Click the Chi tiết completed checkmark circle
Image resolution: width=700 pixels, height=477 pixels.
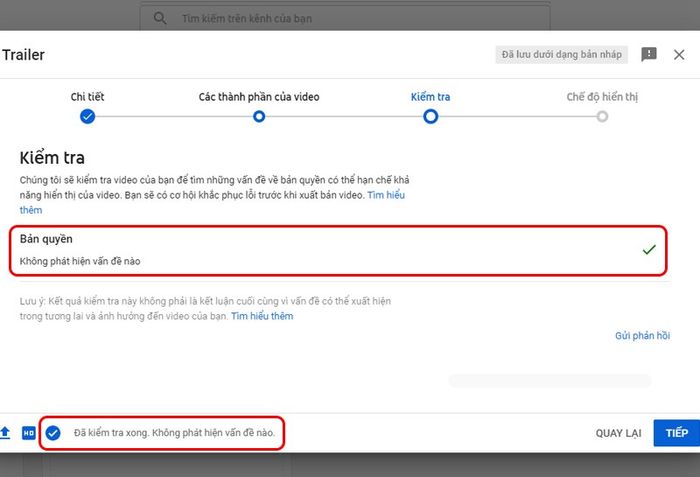[88, 117]
